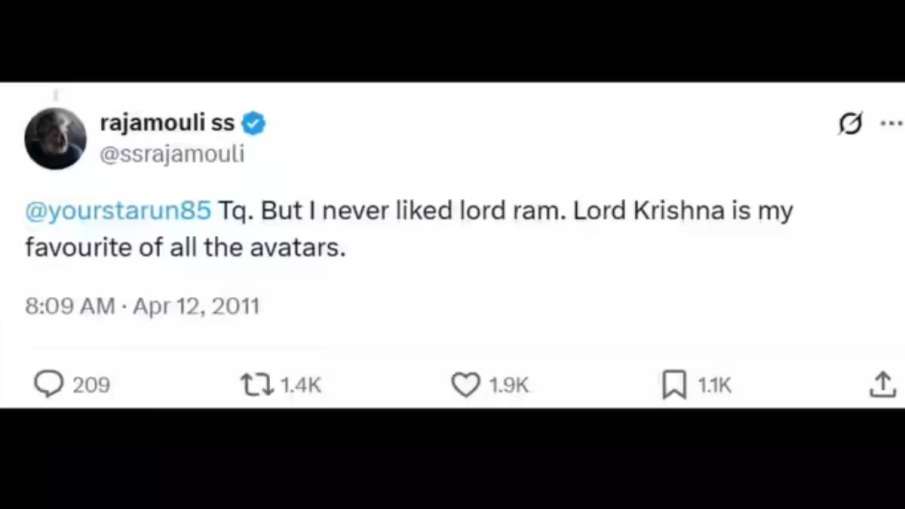Click the blue verified badge
Screen dimensions: 905x509
pyautogui.click(x=254, y=124)
